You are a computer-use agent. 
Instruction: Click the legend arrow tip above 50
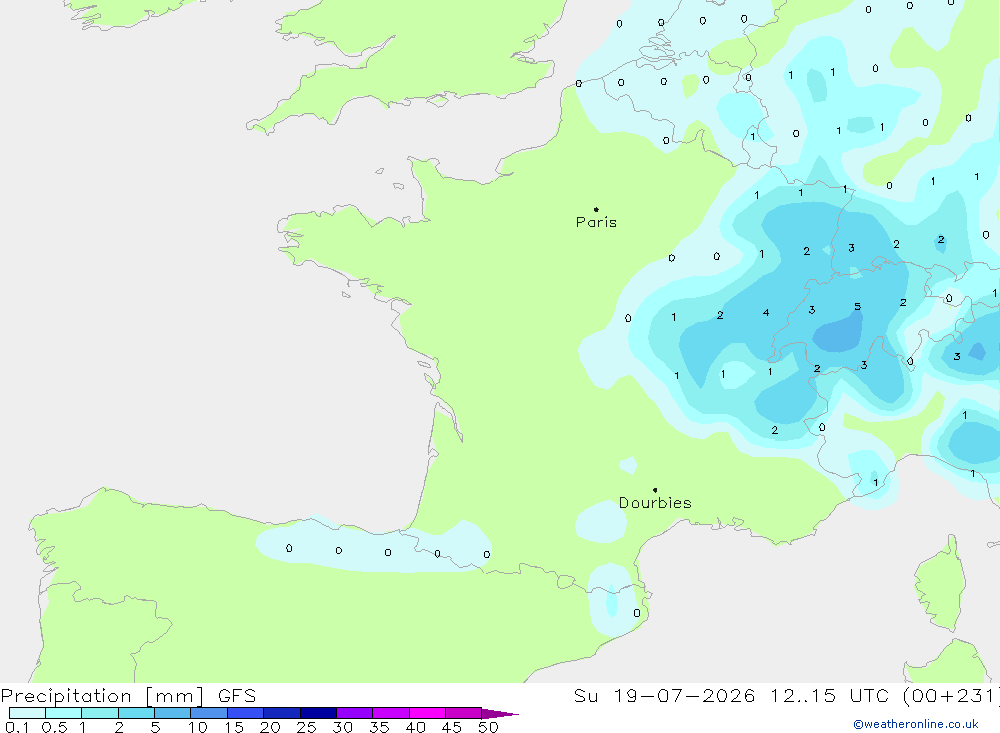click(500, 714)
